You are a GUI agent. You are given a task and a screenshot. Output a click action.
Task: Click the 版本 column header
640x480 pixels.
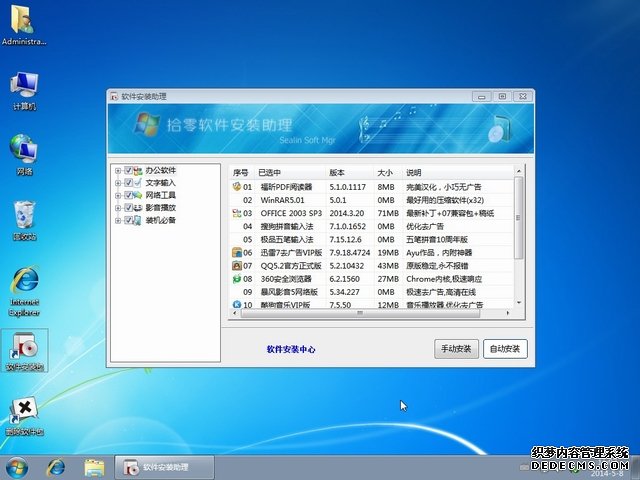pyautogui.click(x=349, y=173)
